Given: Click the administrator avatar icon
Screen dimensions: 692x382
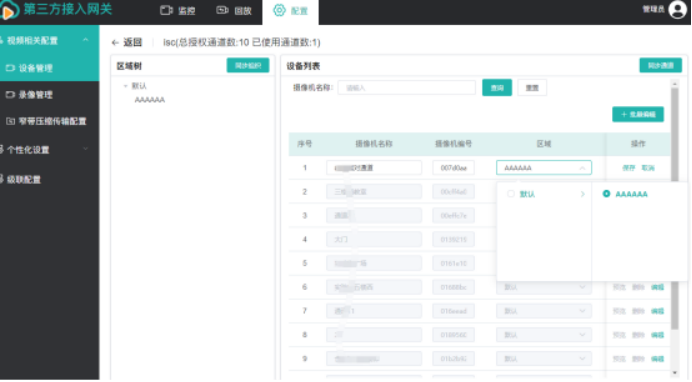Looking at the screenshot, I should tap(677, 9).
